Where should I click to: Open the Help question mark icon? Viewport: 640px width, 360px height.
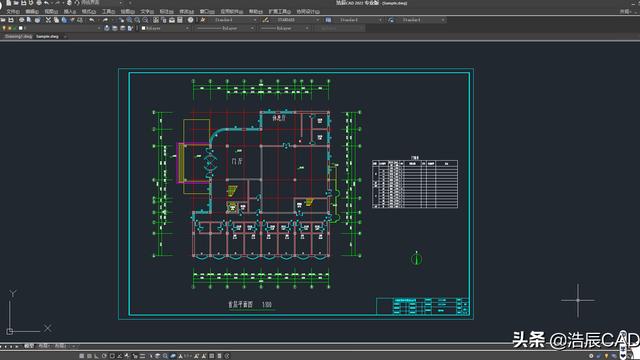(191, 20)
